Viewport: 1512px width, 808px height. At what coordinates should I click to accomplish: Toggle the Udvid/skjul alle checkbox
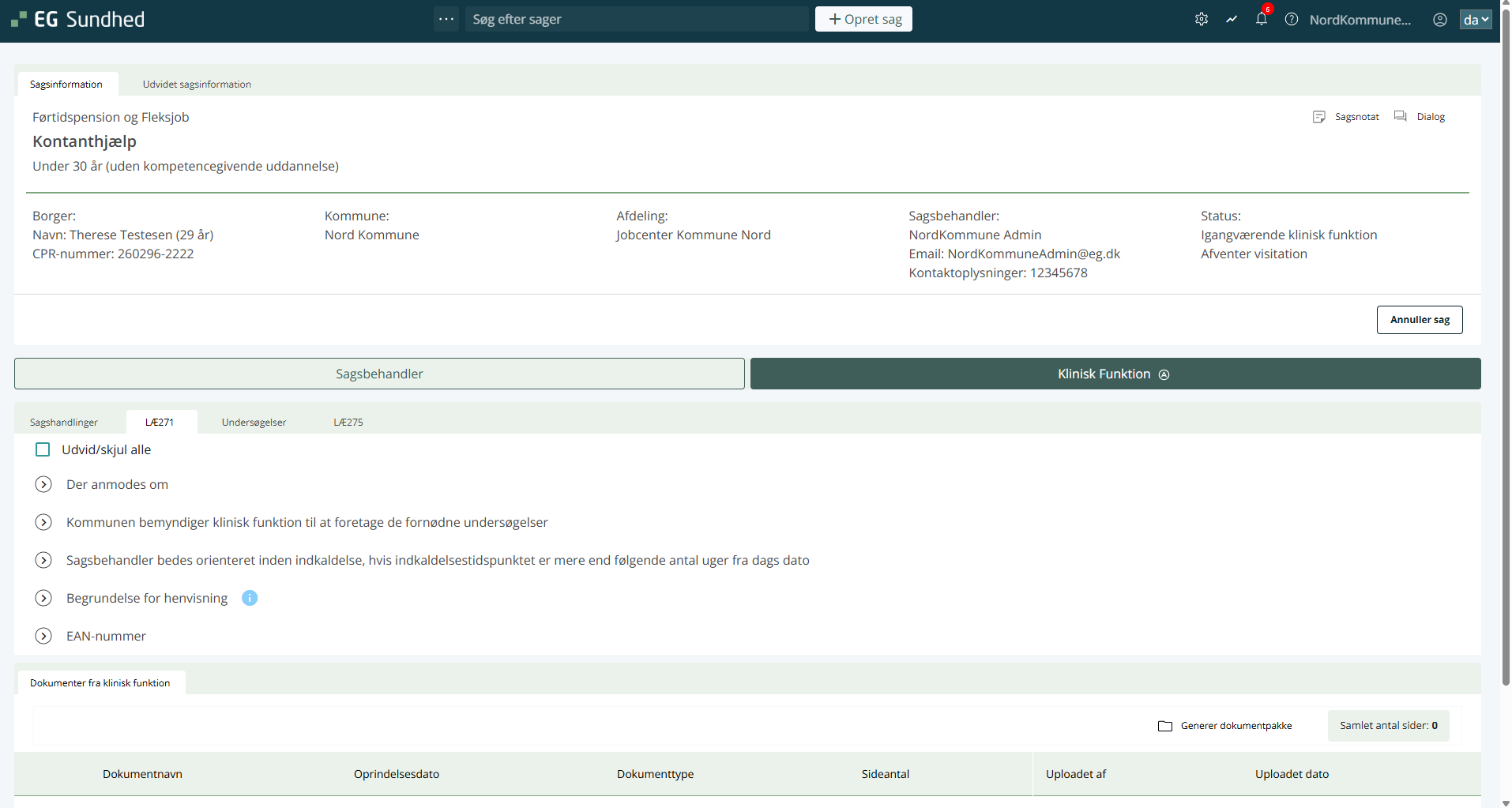[x=43, y=449]
